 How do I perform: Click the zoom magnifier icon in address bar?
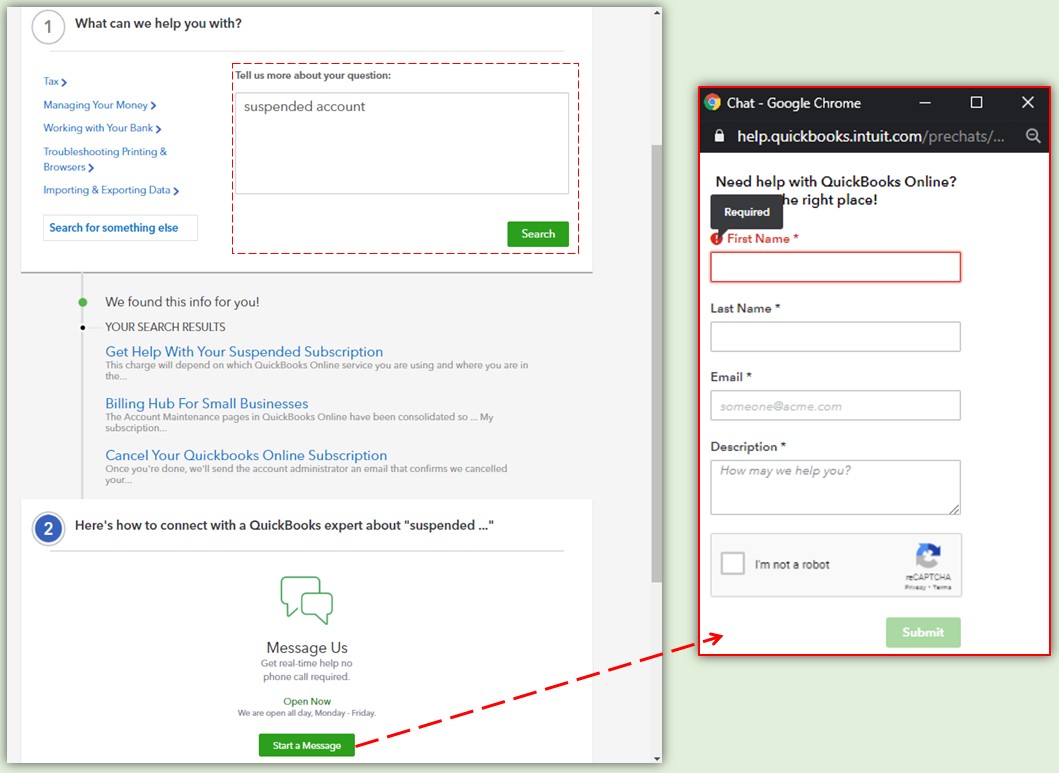click(x=1033, y=136)
